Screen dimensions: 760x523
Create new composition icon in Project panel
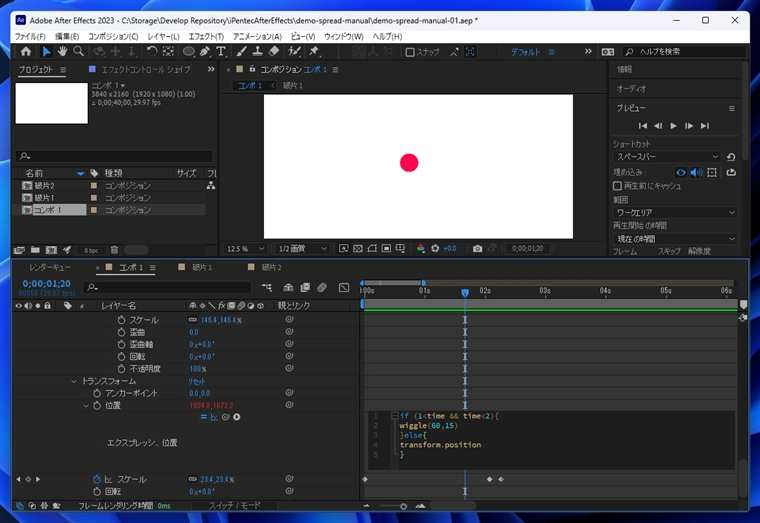[x=51, y=250]
